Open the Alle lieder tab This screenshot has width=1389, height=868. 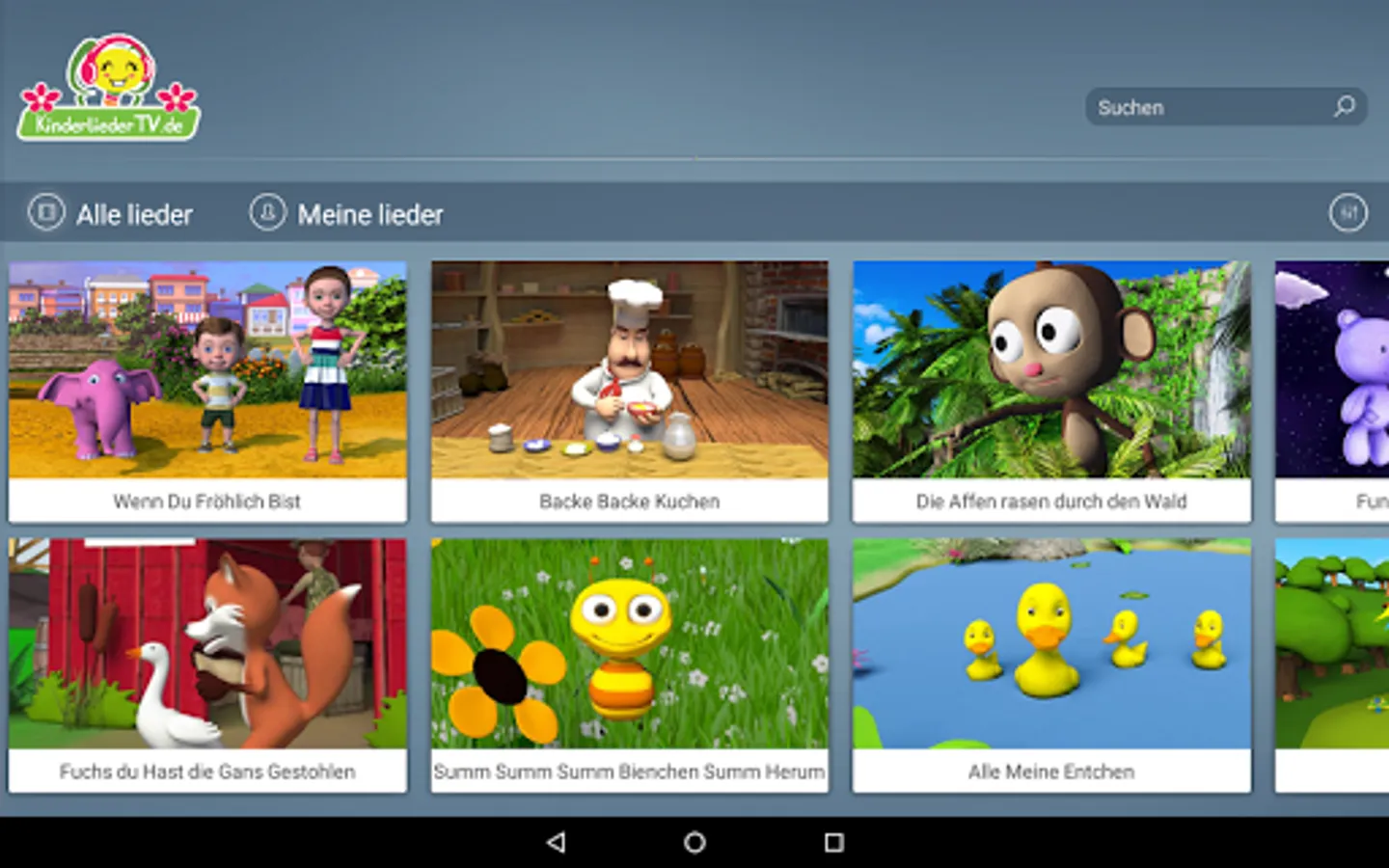pos(111,213)
